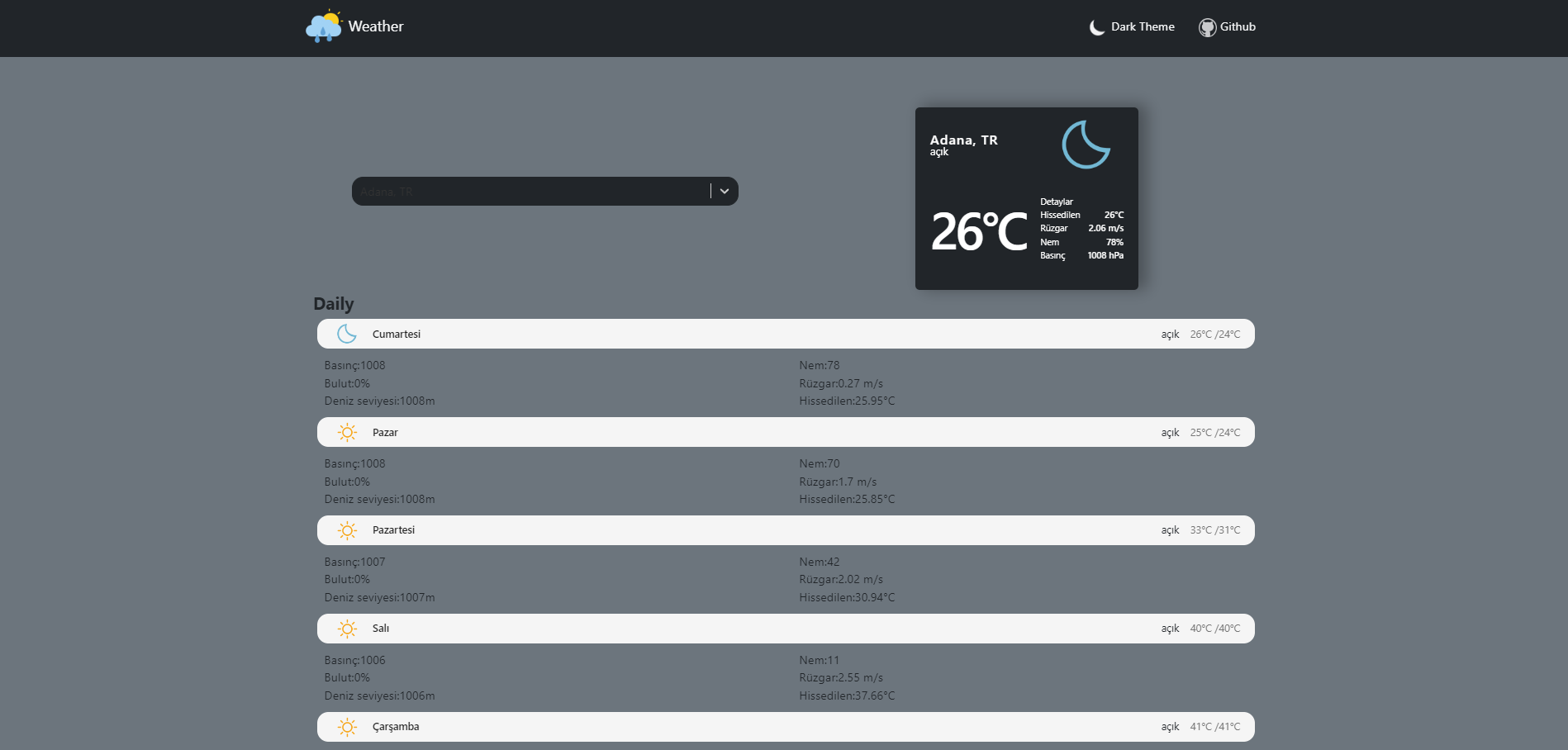1568x750 pixels.
Task: Click the moon icon in Cumartesi row
Action: pyautogui.click(x=347, y=334)
